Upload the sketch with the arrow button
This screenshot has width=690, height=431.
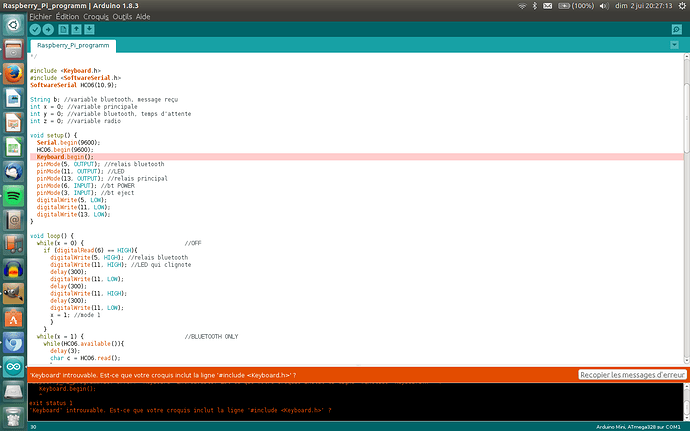(x=48, y=29)
